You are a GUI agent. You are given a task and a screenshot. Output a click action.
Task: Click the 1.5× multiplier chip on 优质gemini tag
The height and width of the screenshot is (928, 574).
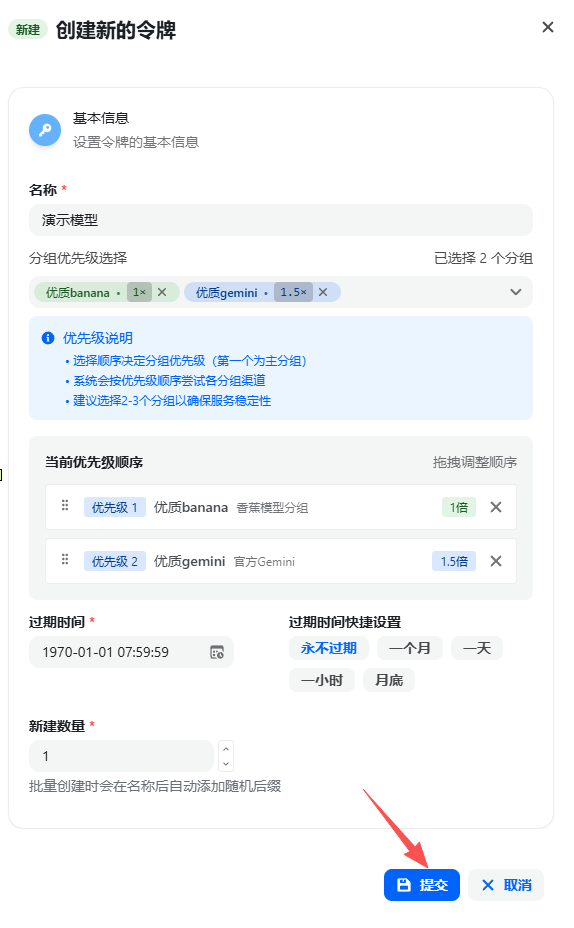click(x=294, y=292)
